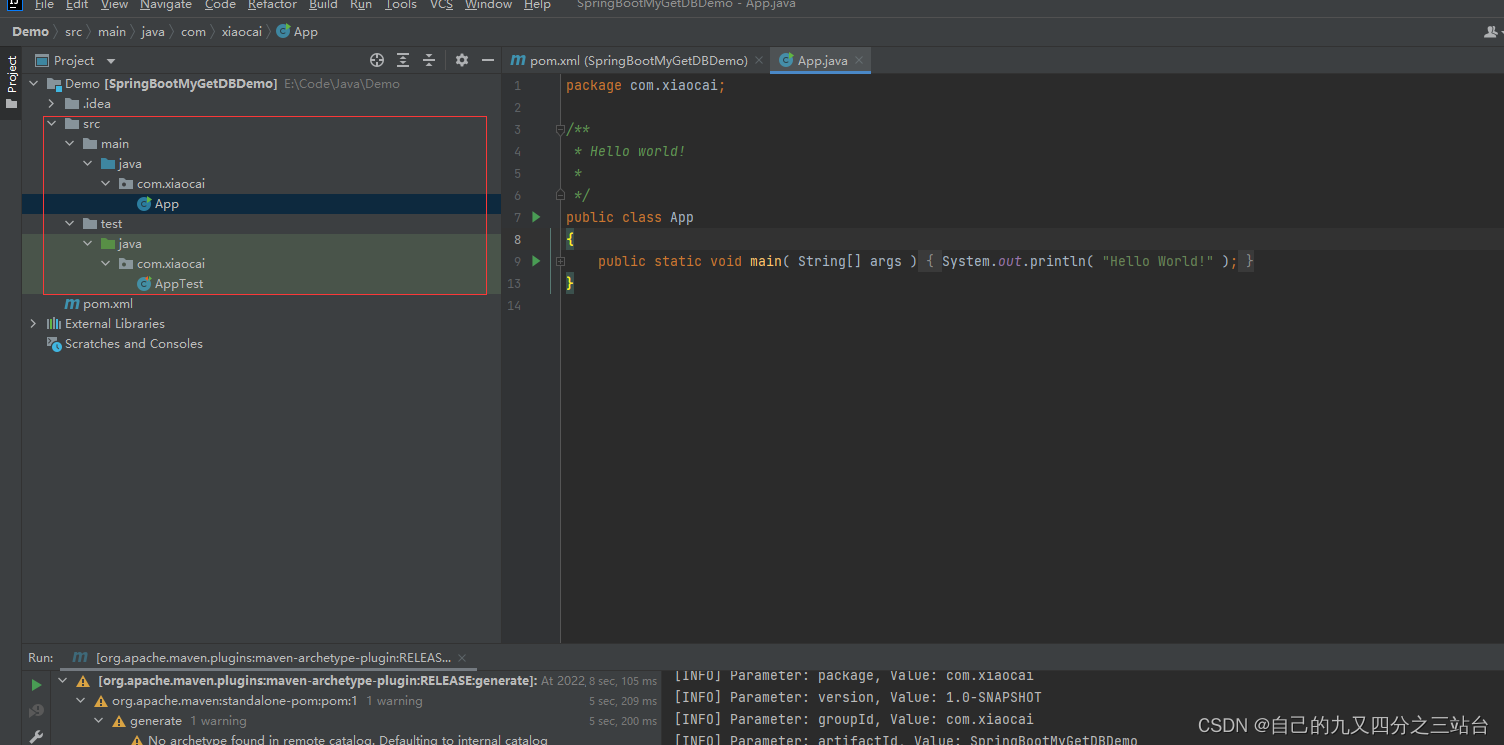Expand the folded main method on line 9

click(x=560, y=261)
